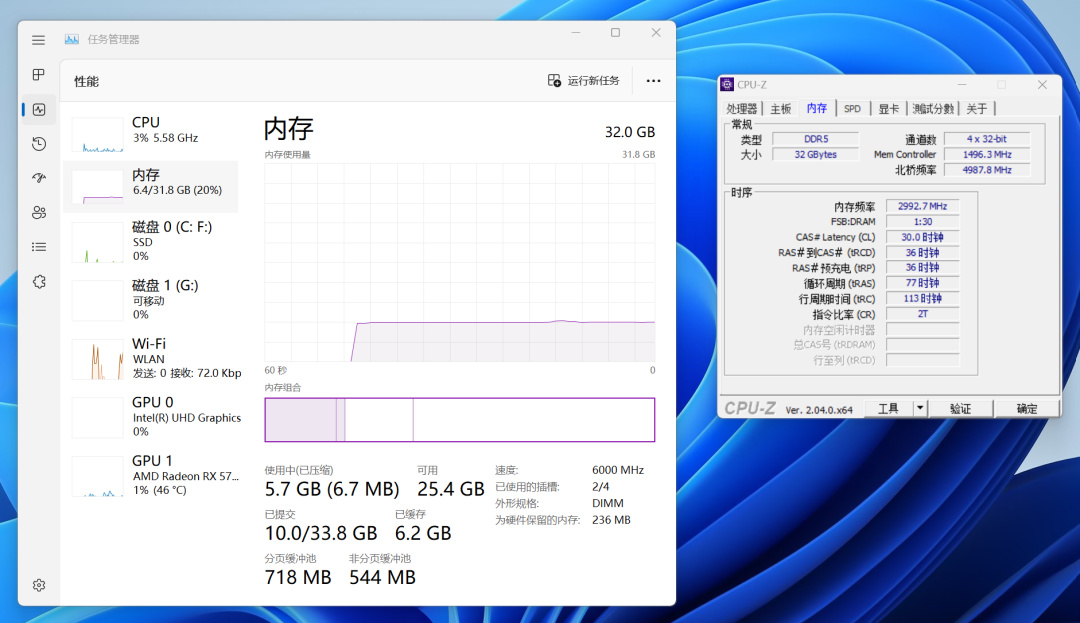Viewport: 1080px width, 623px height.
Task: Click the 内存组合 composition bar
Action: [459, 420]
